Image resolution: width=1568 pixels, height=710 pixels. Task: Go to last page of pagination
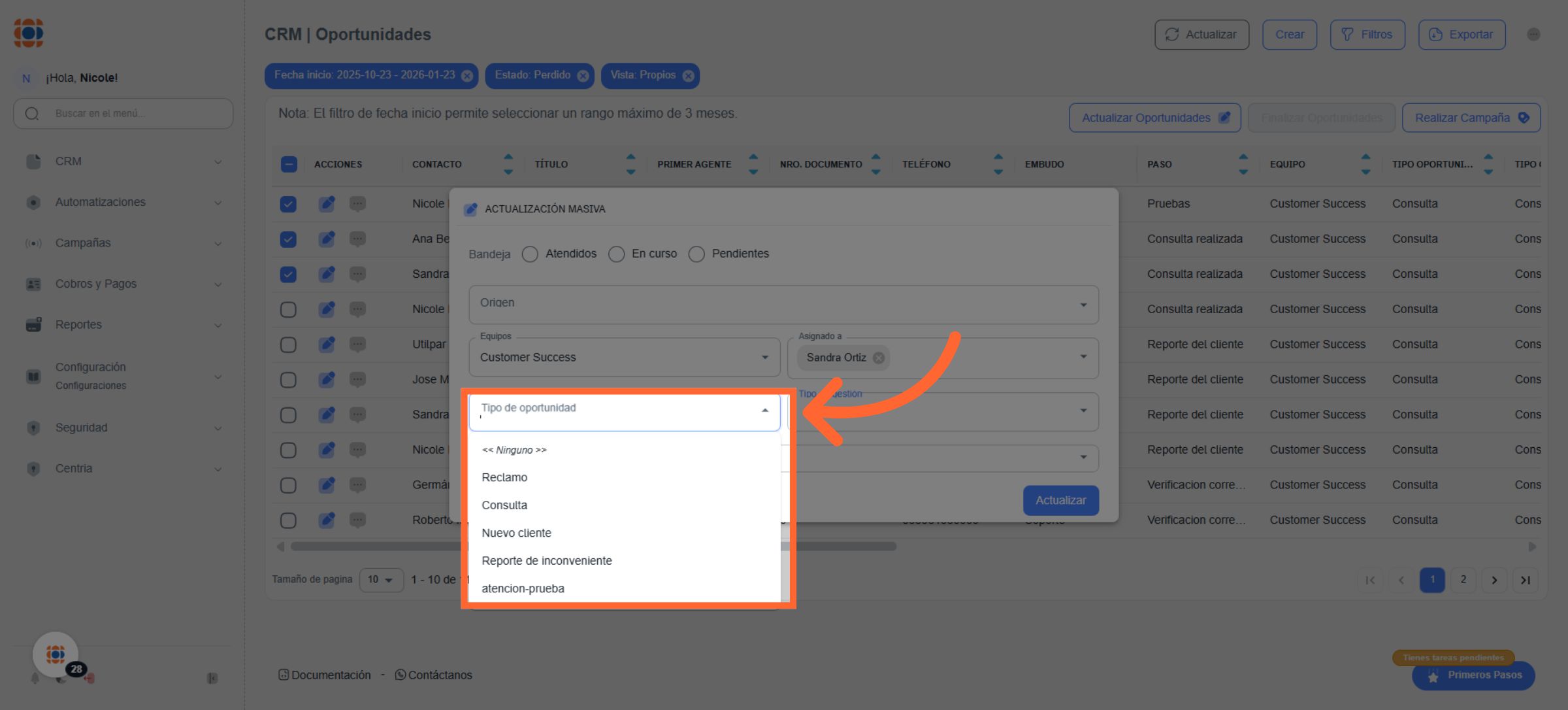click(x=1525, y=580)
